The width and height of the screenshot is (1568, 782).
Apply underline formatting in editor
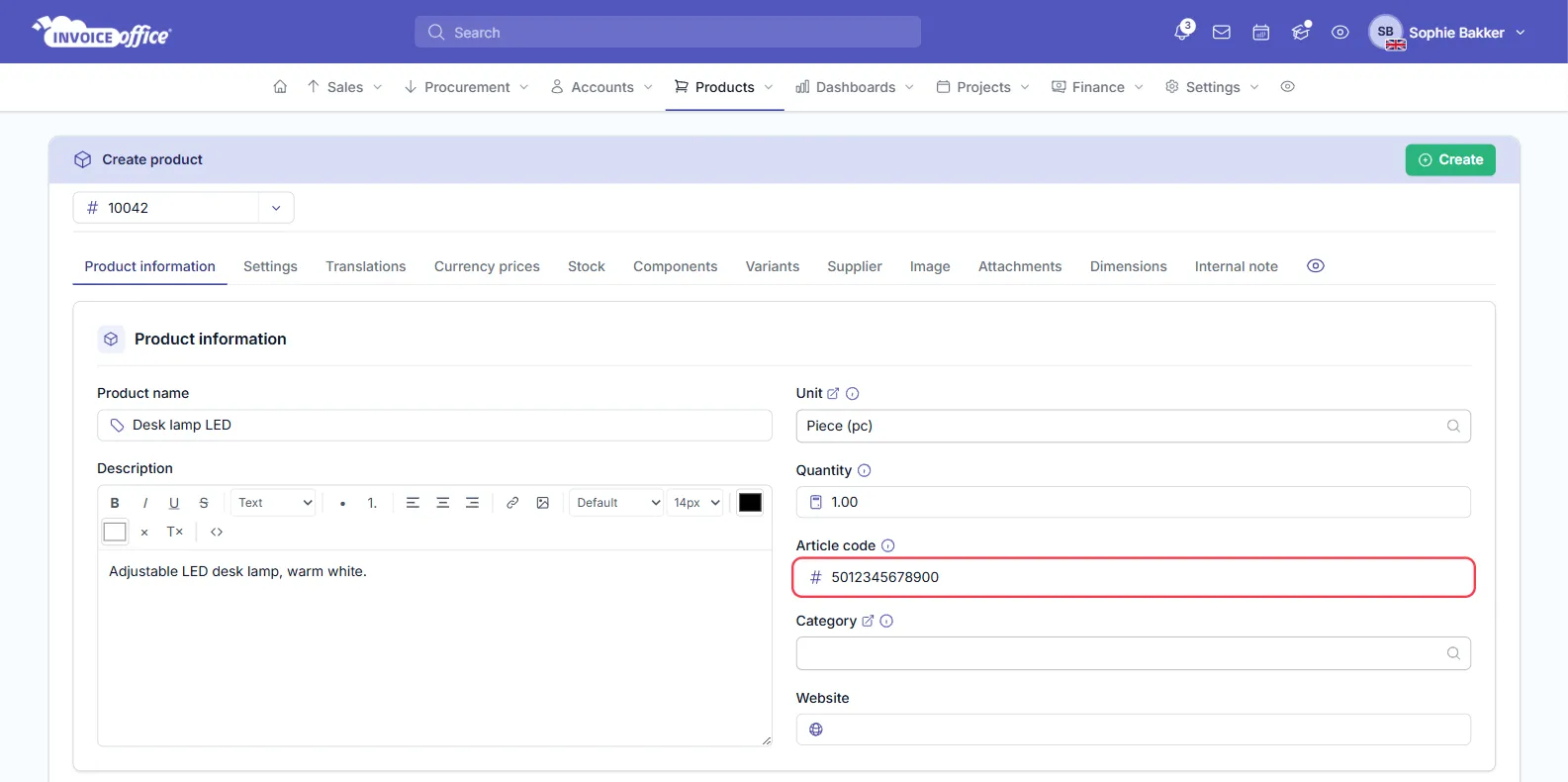click(174, 503)
